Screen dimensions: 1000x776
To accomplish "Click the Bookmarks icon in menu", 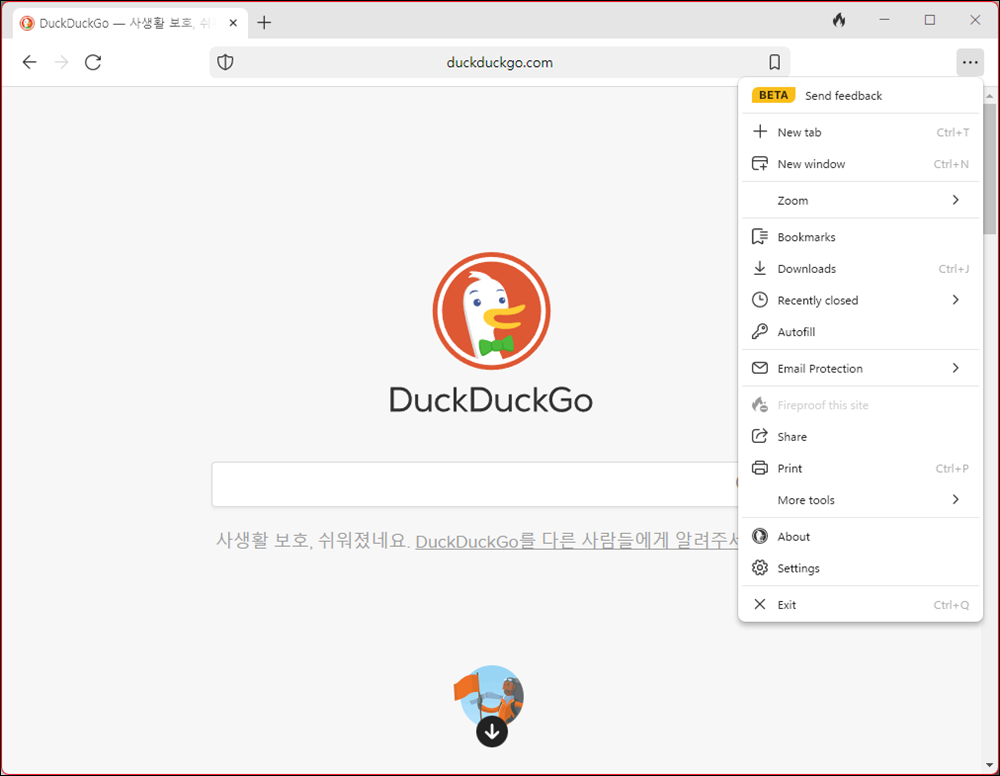I will tap(760, 237).
